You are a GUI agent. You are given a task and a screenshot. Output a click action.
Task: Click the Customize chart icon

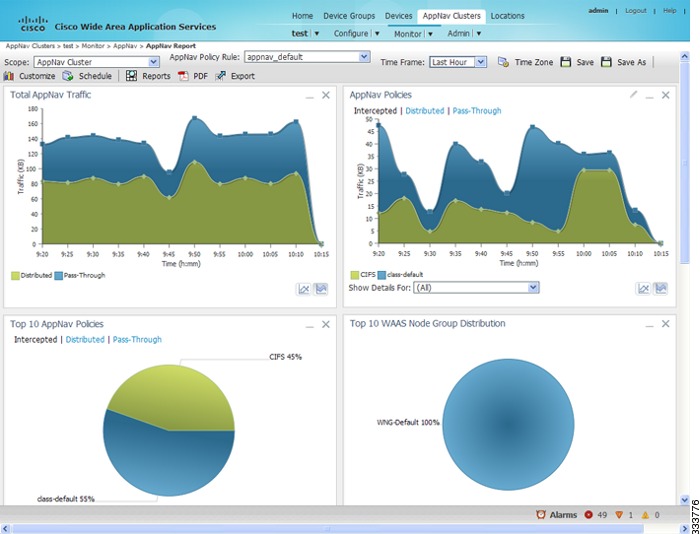pos(8,76)
